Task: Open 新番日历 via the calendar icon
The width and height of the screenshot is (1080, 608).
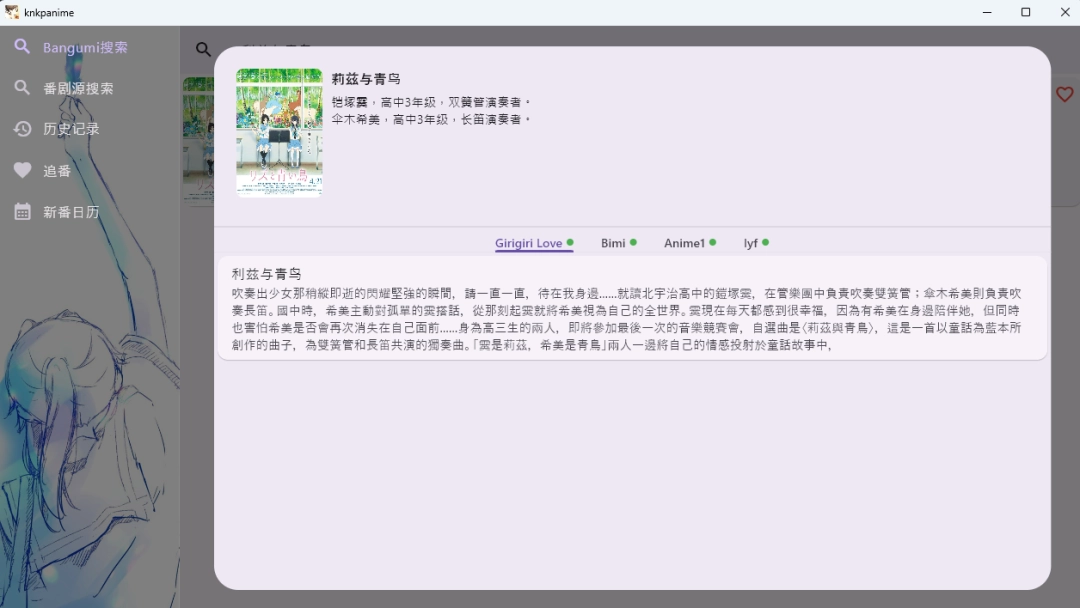Action: 21,211
